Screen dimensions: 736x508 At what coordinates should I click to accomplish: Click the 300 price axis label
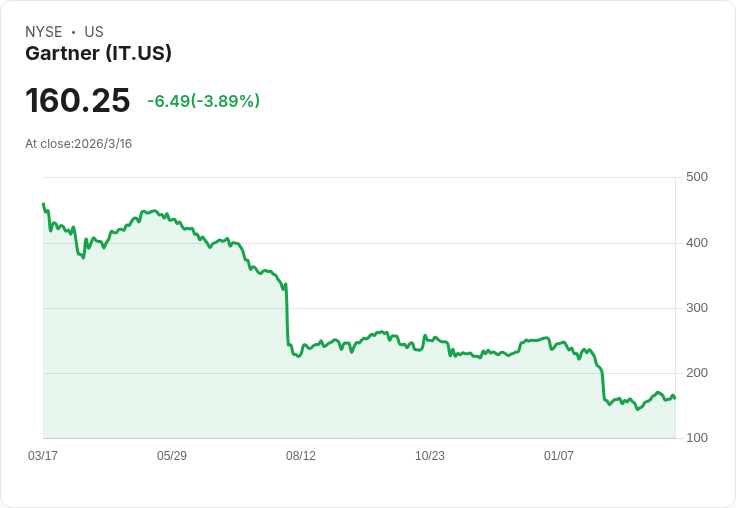tap(697, 308)
